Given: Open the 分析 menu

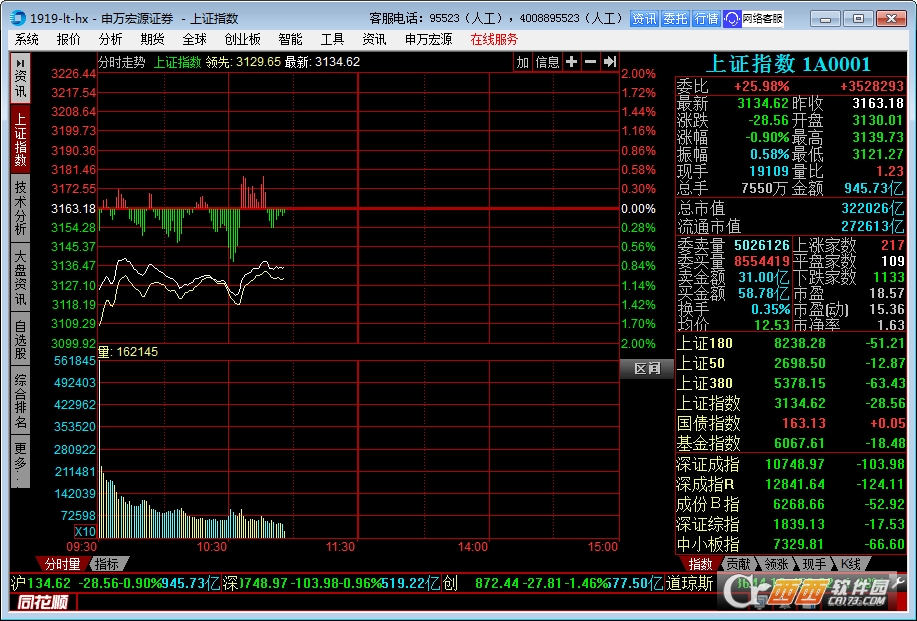Looking at the screenshot, I should click(111, 40).
